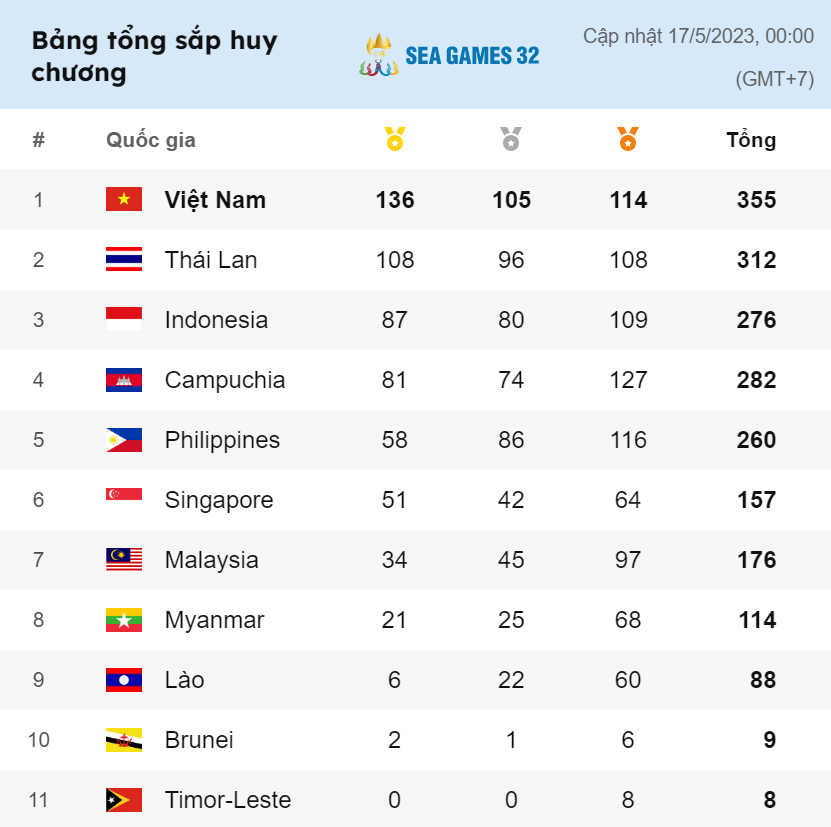The width and height of the screenshot is (831, 827).
Task: Click the Malaysia flag icon
Action: pos(124,559)
